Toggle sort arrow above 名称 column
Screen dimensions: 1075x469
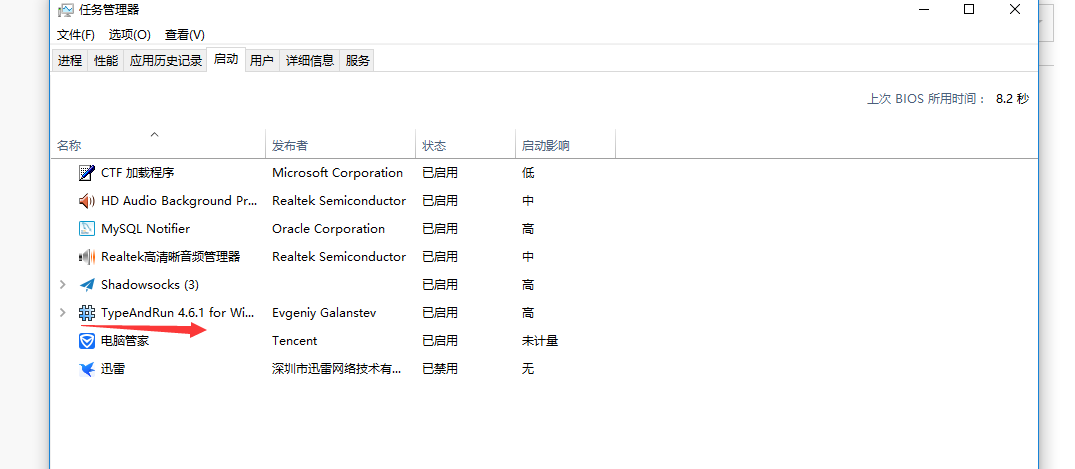pyautogui.click(x=154, y=134)
